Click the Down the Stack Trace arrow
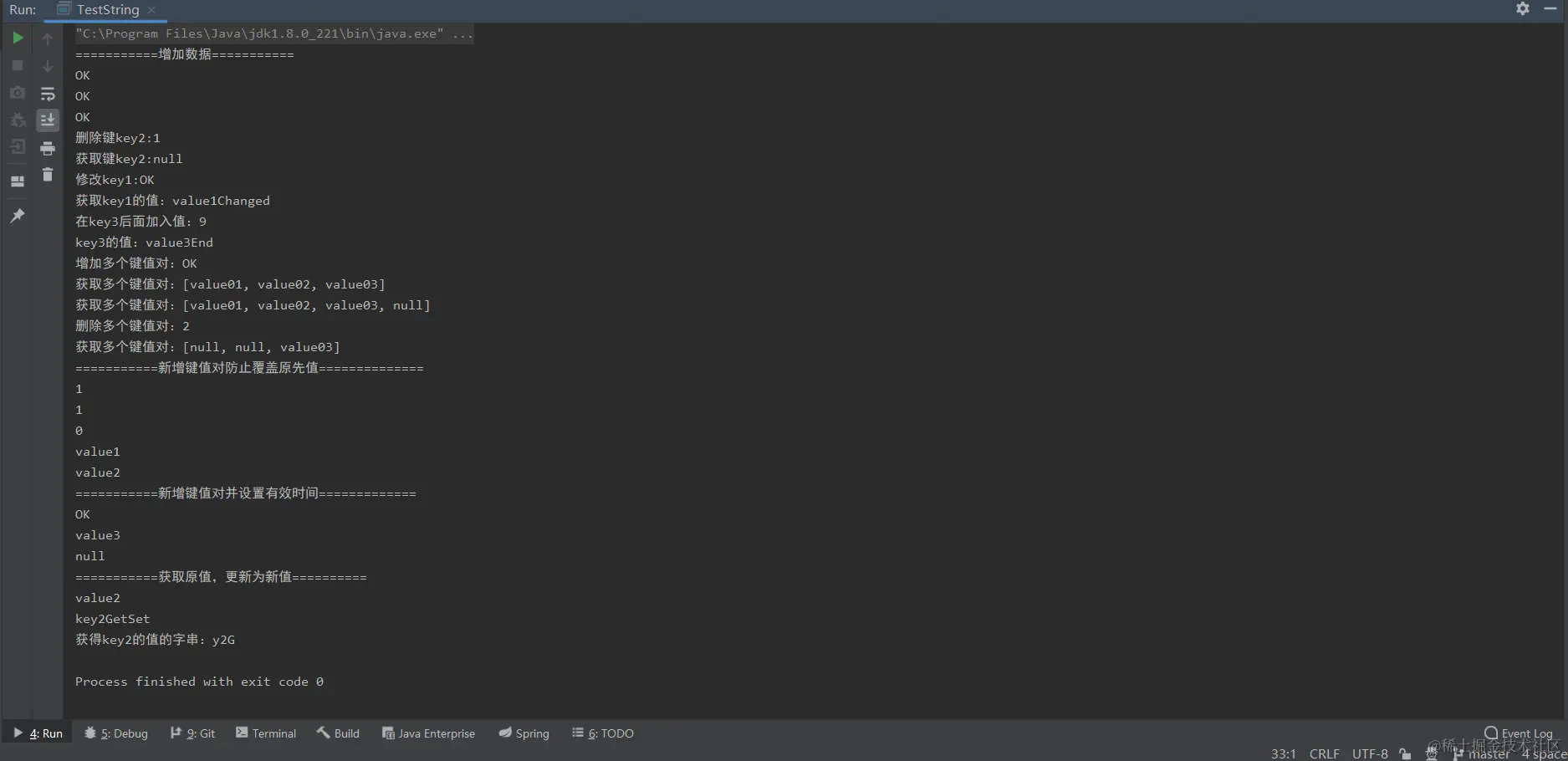Viewport: 1568px width, 761px height. point(48,66)
